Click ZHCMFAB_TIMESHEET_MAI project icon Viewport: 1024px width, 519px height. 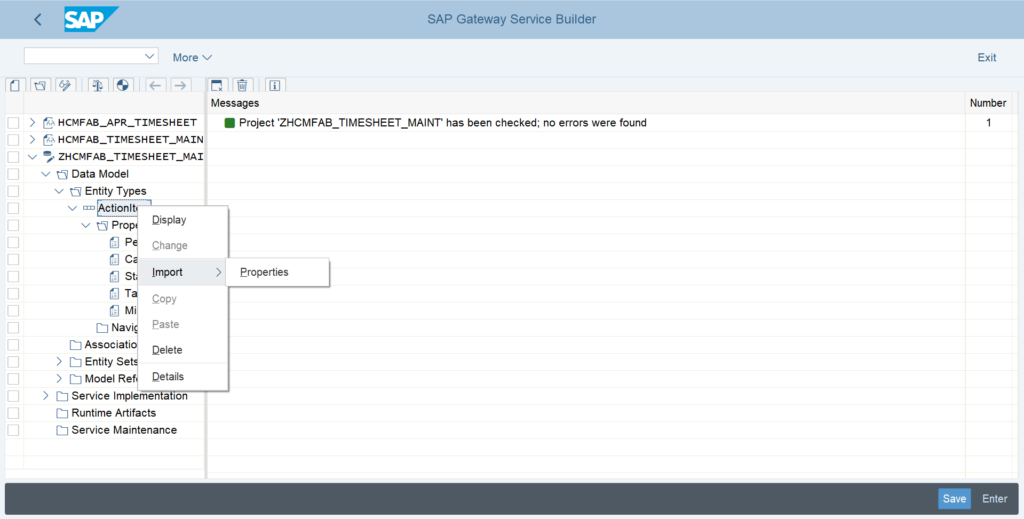(49, 157)
